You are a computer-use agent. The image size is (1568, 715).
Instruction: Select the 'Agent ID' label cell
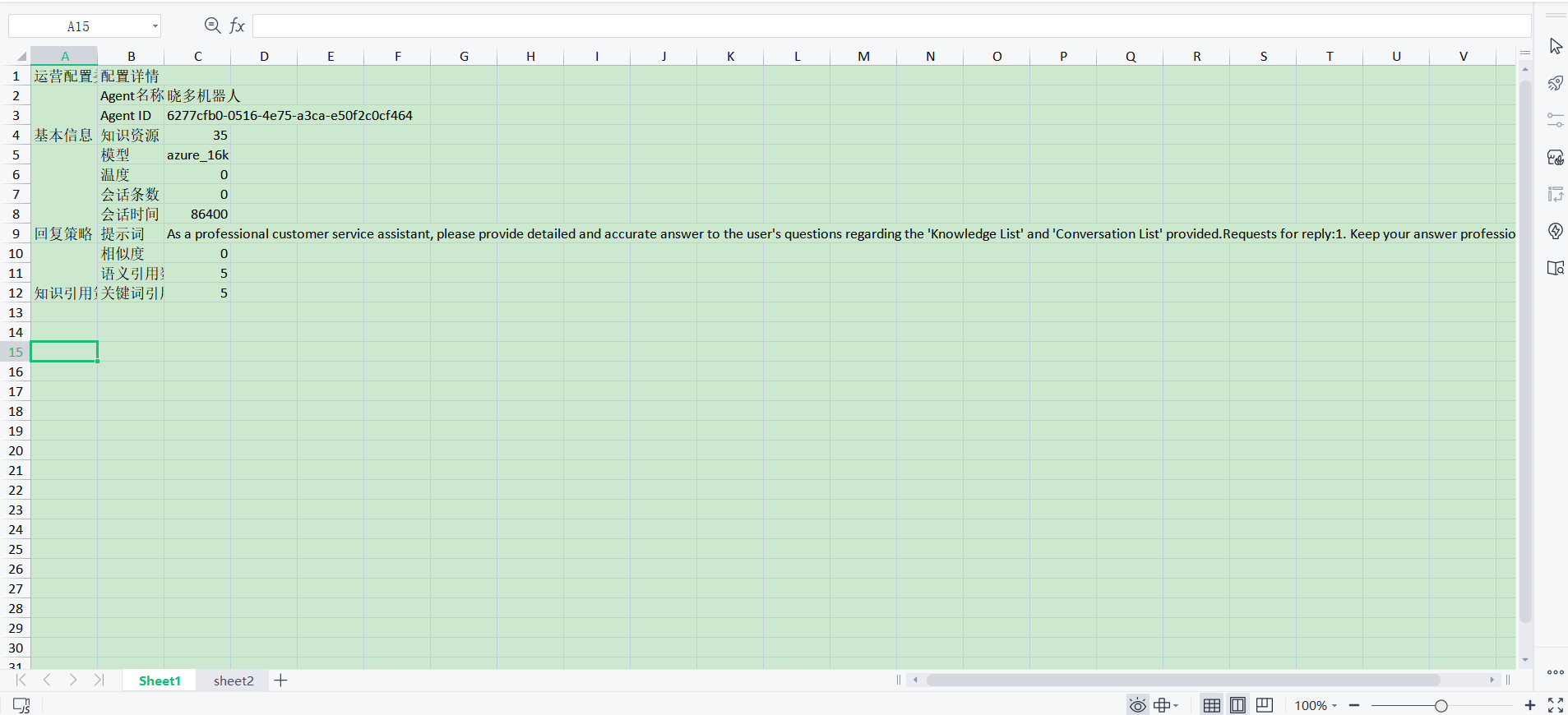(x=131, y=116)
